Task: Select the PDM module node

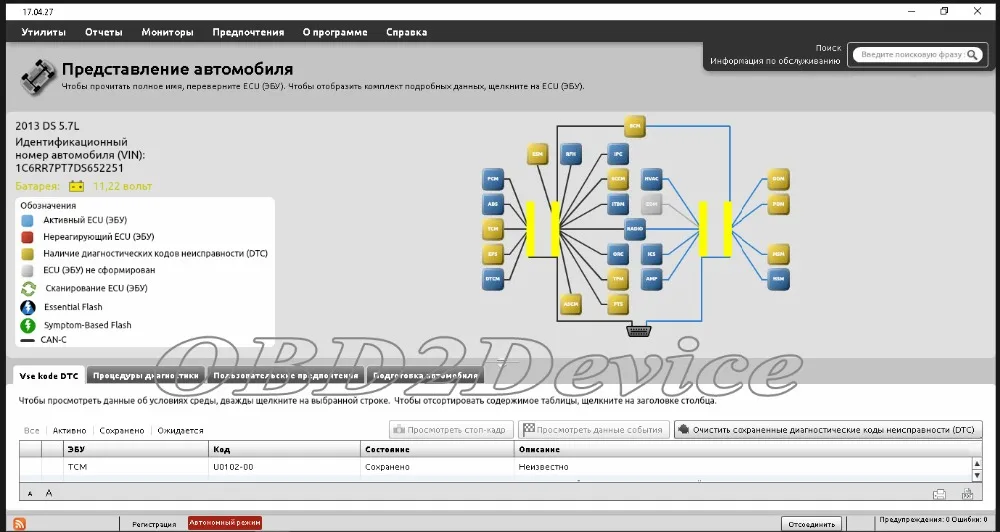Action: (779, 204)
